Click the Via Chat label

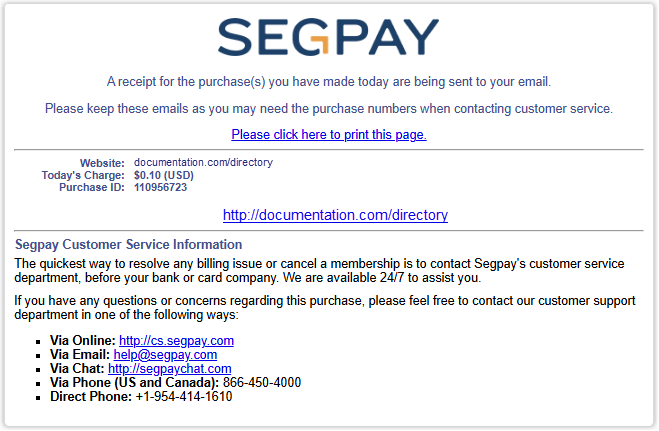click(77, 368)
